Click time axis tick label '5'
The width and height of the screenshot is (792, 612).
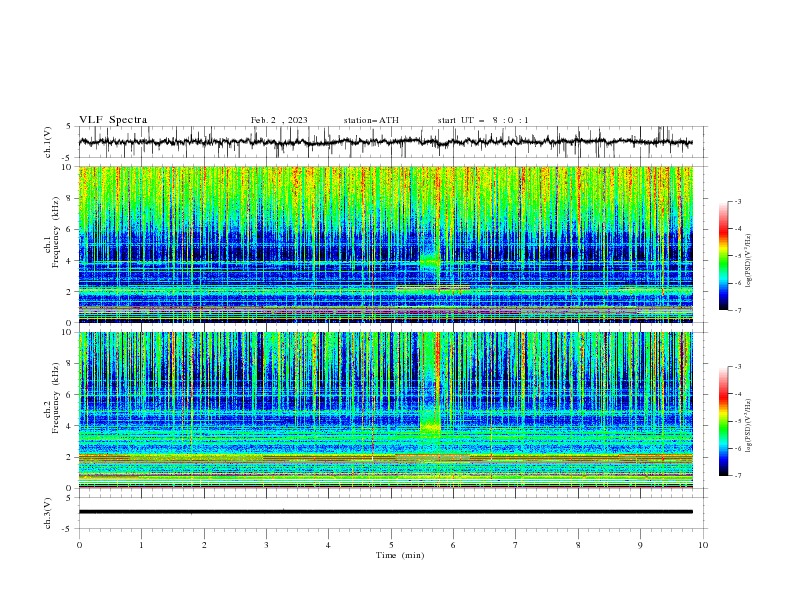pyautogui.click(x=391, y=545)
